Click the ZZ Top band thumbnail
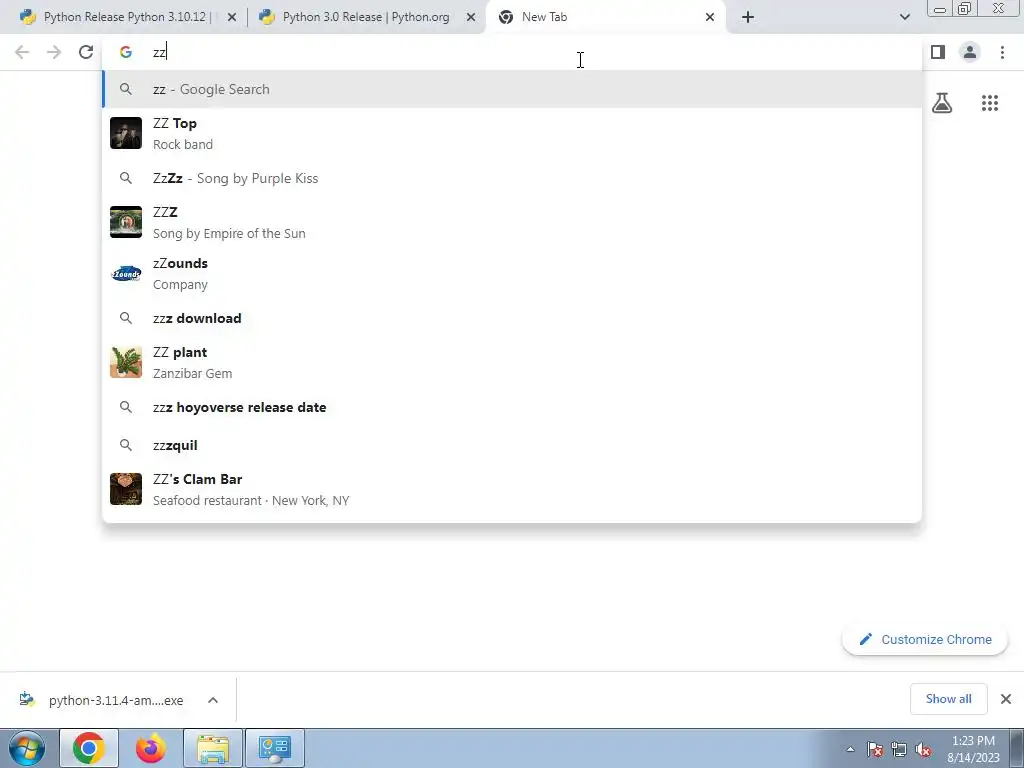Viewport: 1024px width, 768px height. click(126, 133)
